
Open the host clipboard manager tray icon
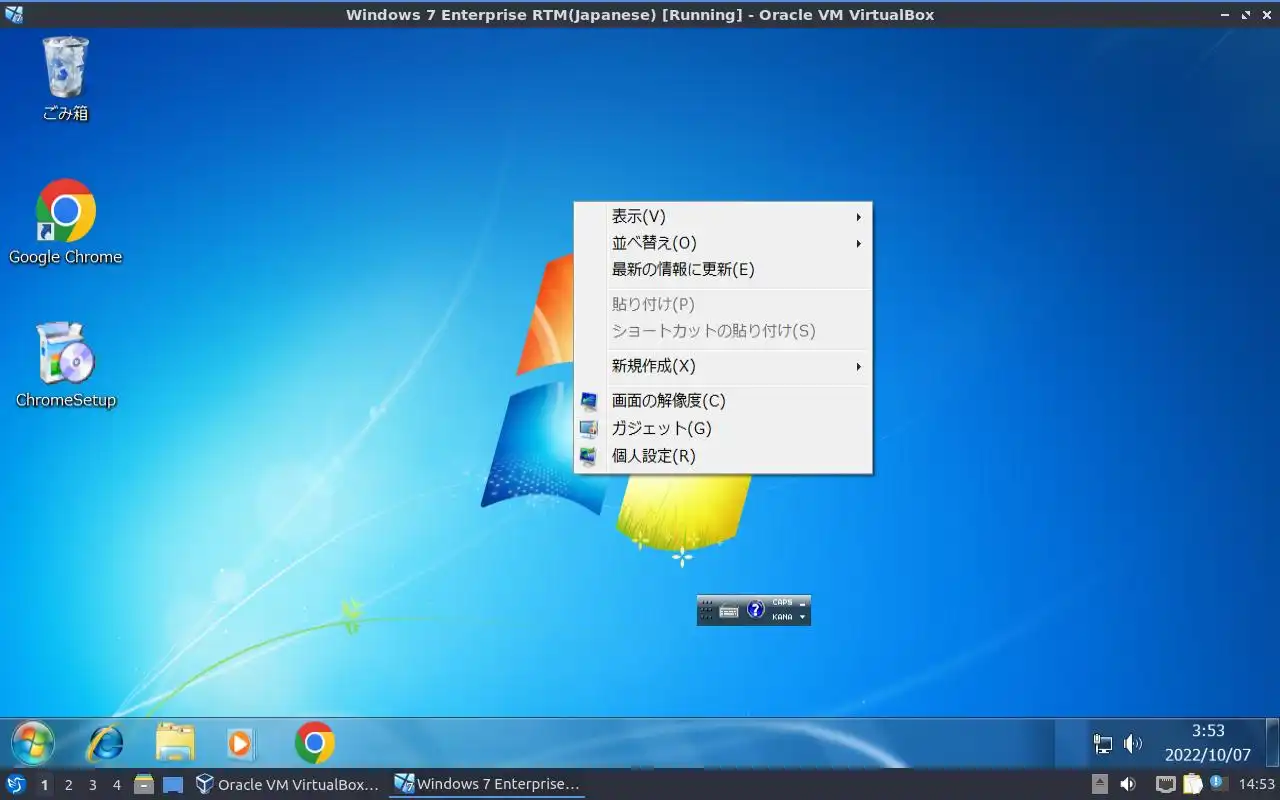point(1193,785)
